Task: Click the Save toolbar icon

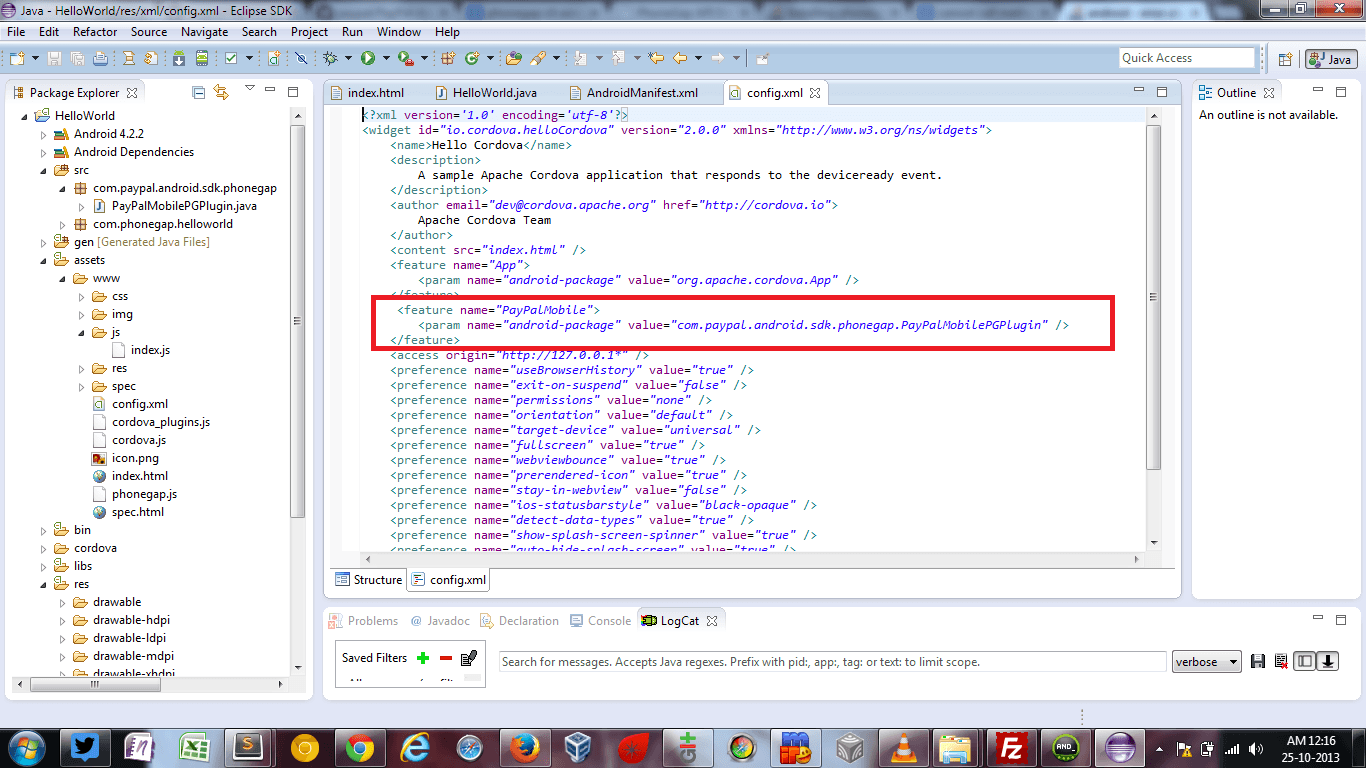Action: click(54, 59)
